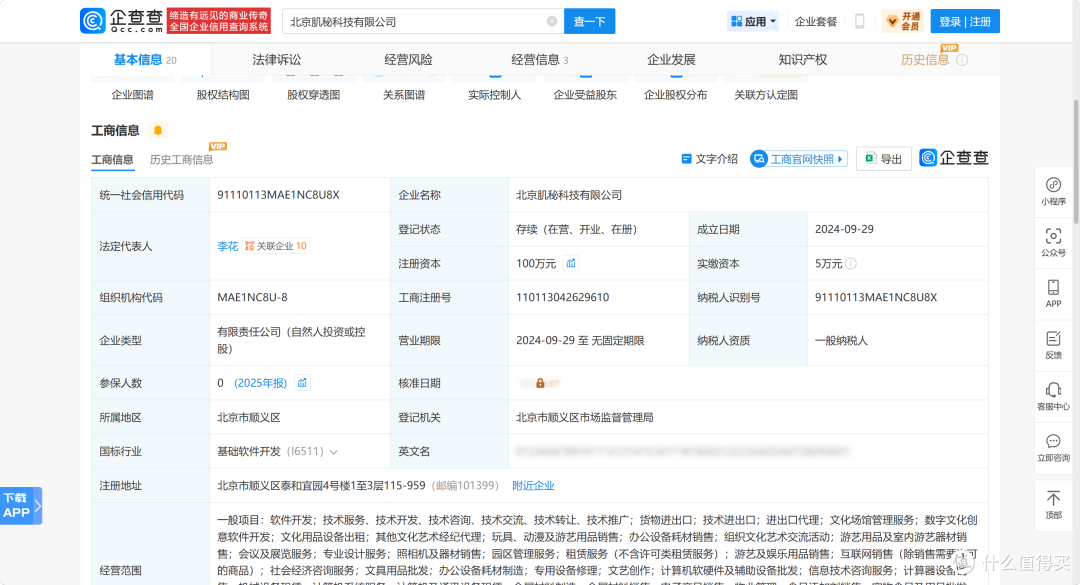
Task: Select the 工商信息 sub-tab
Action: [x=112, y=159]
